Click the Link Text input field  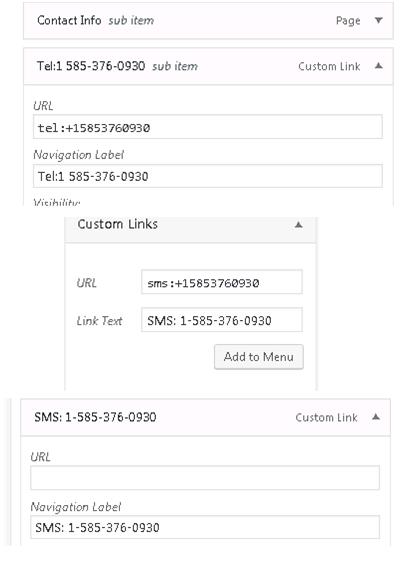pyautogui.click(x=222, y=320)
